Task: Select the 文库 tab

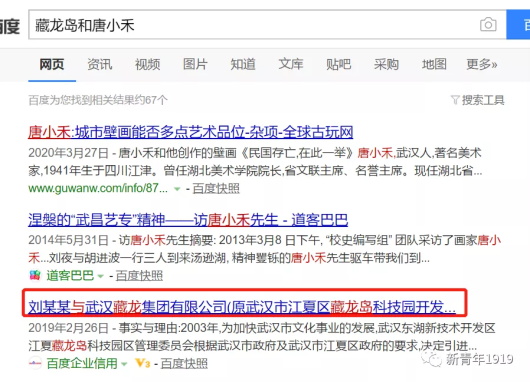Action: (291, 64)
